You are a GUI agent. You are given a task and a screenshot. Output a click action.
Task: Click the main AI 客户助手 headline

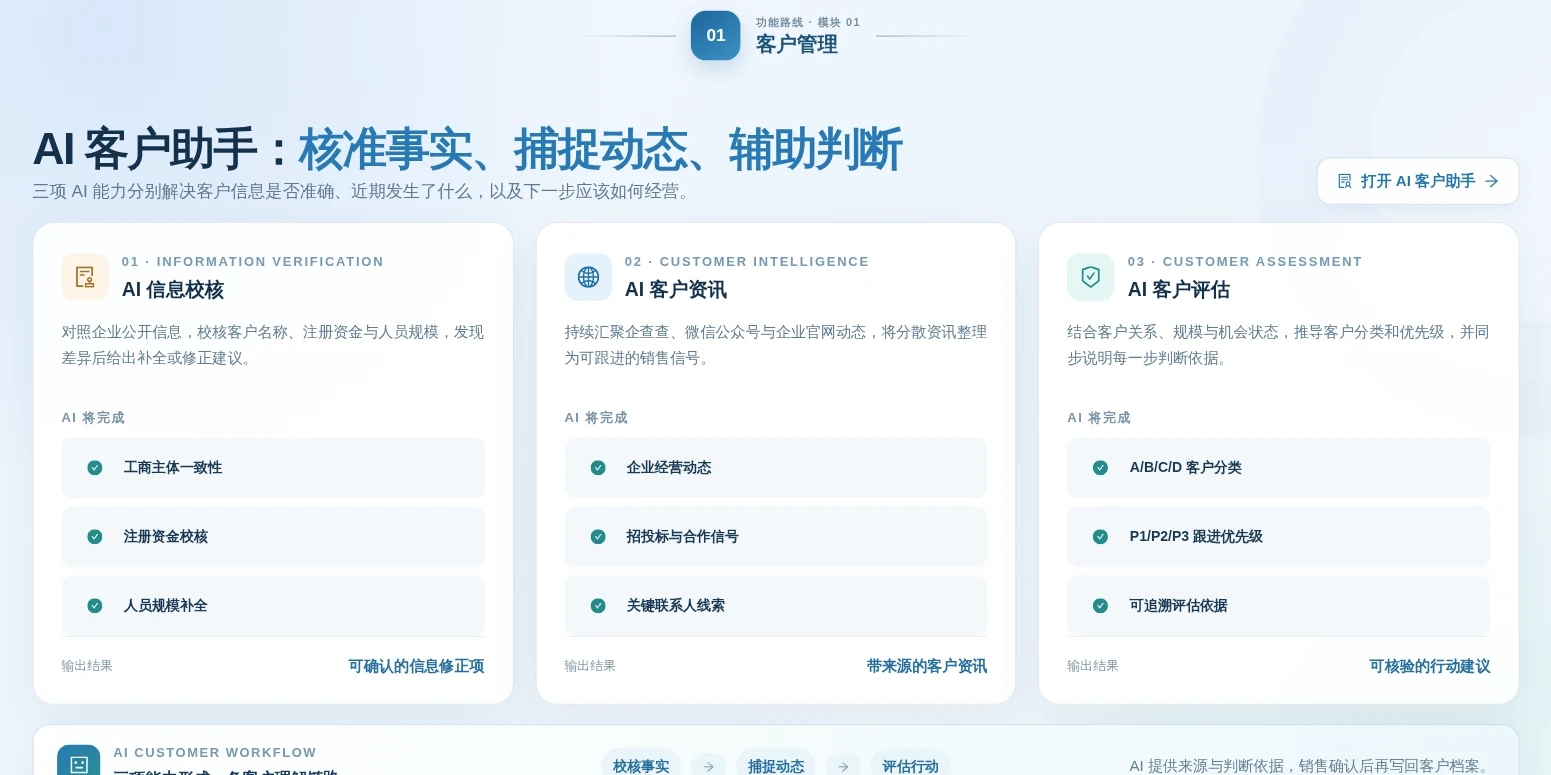pos(467,150)
